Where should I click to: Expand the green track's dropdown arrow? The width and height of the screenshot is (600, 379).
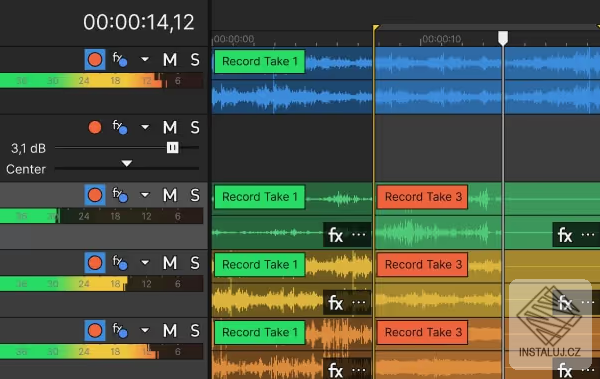point(145,194)
